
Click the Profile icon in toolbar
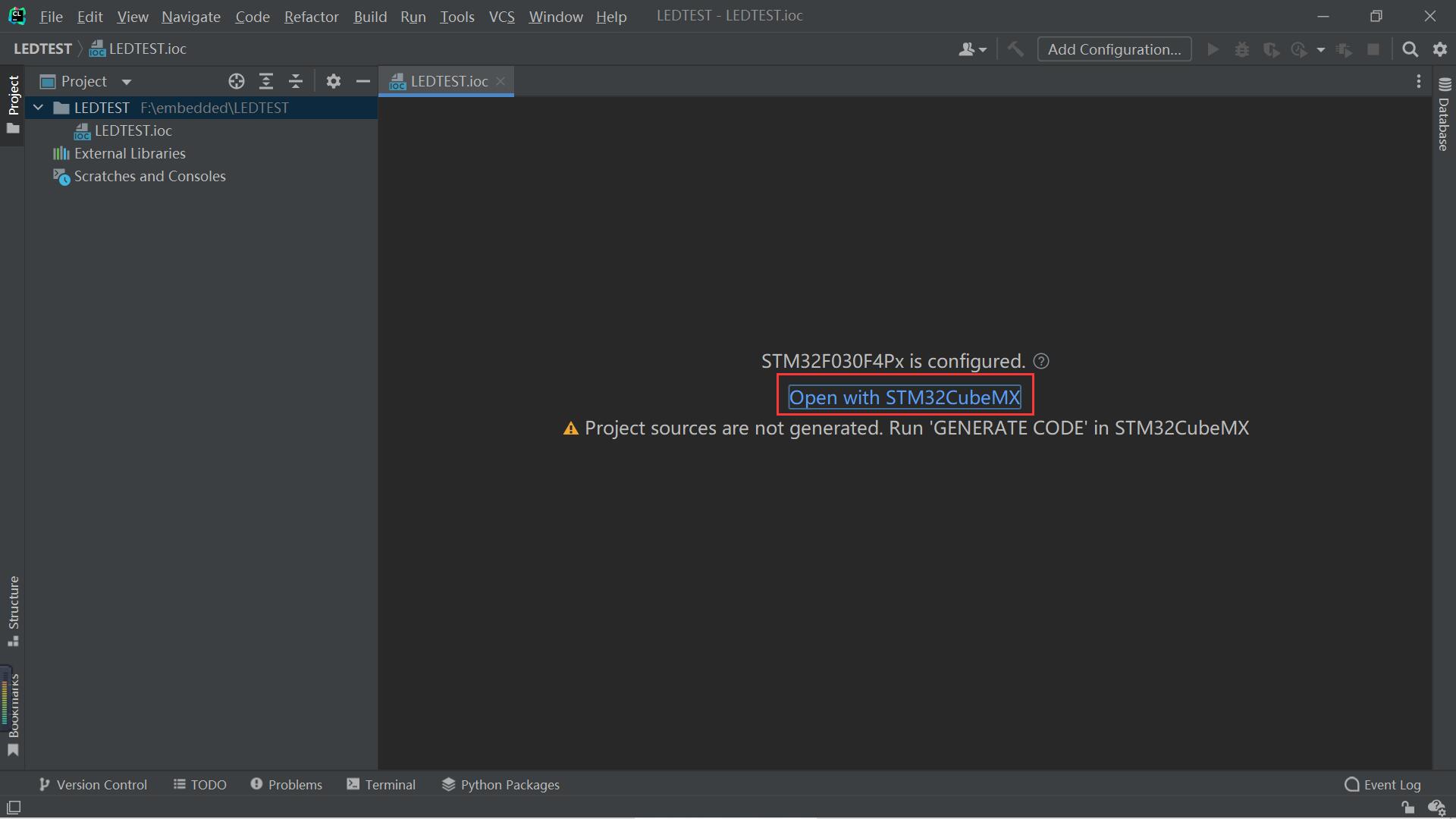(x=1299, y=49)
